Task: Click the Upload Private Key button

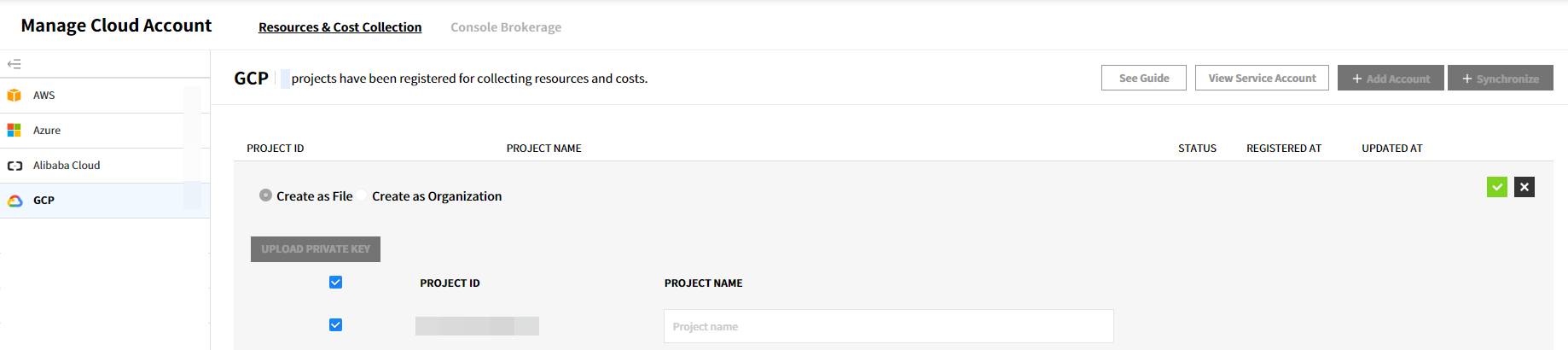Action: coord(316,249)
